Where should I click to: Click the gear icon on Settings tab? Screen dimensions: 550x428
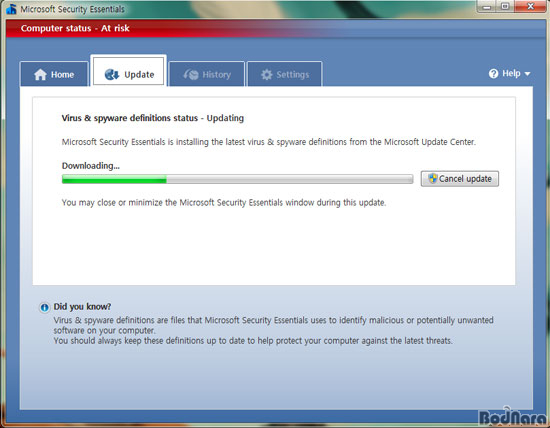[267, 74]
